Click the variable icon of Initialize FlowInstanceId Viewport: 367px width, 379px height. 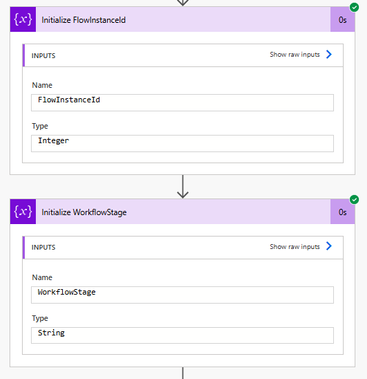(23, 20)
